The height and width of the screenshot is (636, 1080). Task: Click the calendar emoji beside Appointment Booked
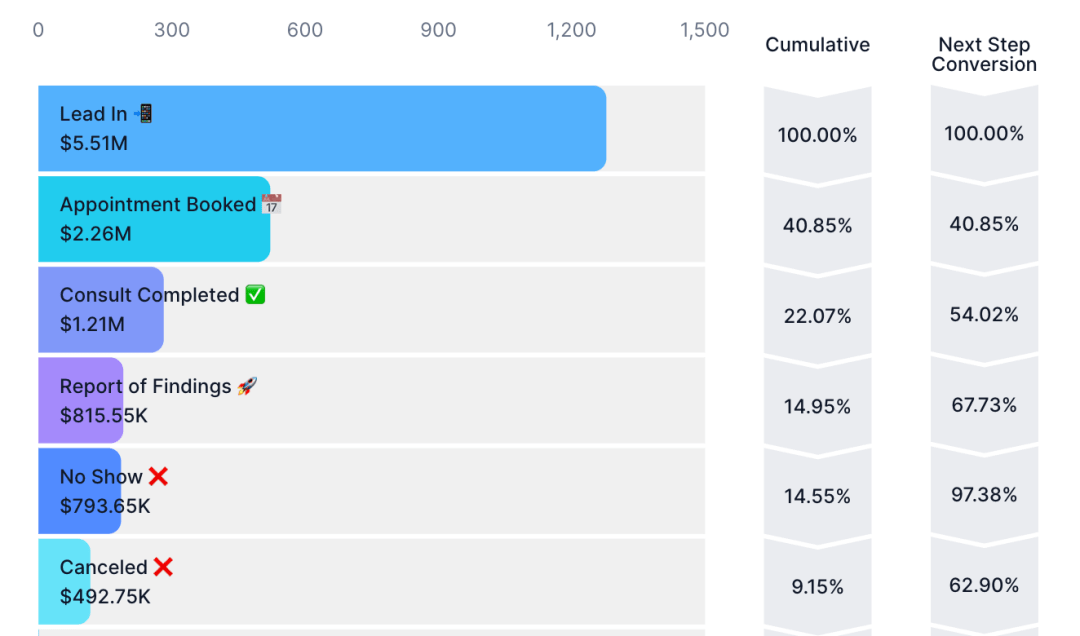point(271,204)
